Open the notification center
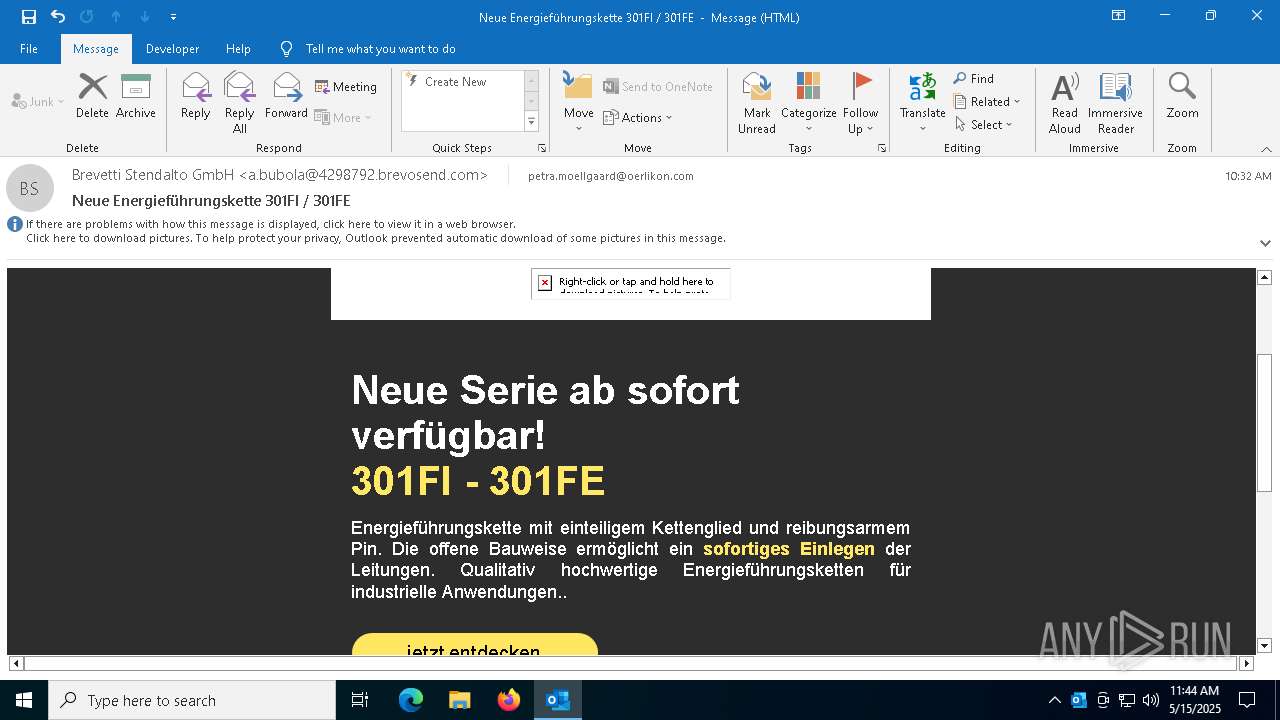The height and width of the screenshot is (720, 1280). [x=1247, y=700]
